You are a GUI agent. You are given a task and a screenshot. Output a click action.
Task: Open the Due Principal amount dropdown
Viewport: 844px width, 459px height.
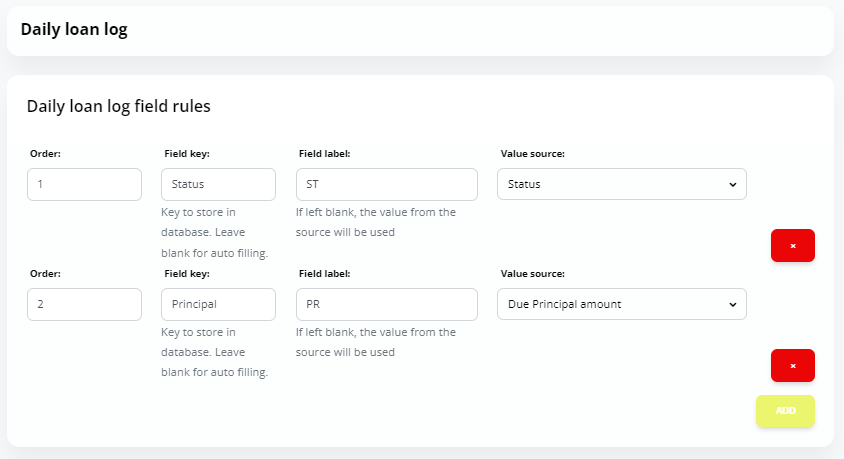(622, 304)
